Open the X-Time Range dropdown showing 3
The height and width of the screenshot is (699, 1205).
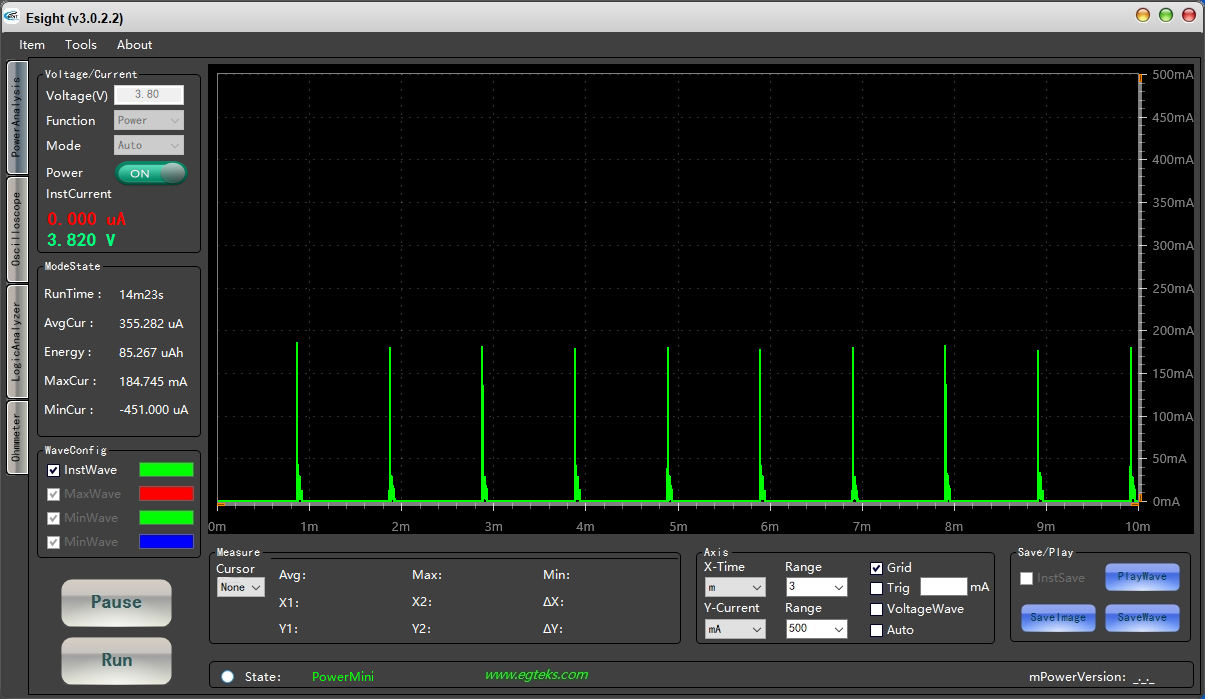click(x=816, y=587)
